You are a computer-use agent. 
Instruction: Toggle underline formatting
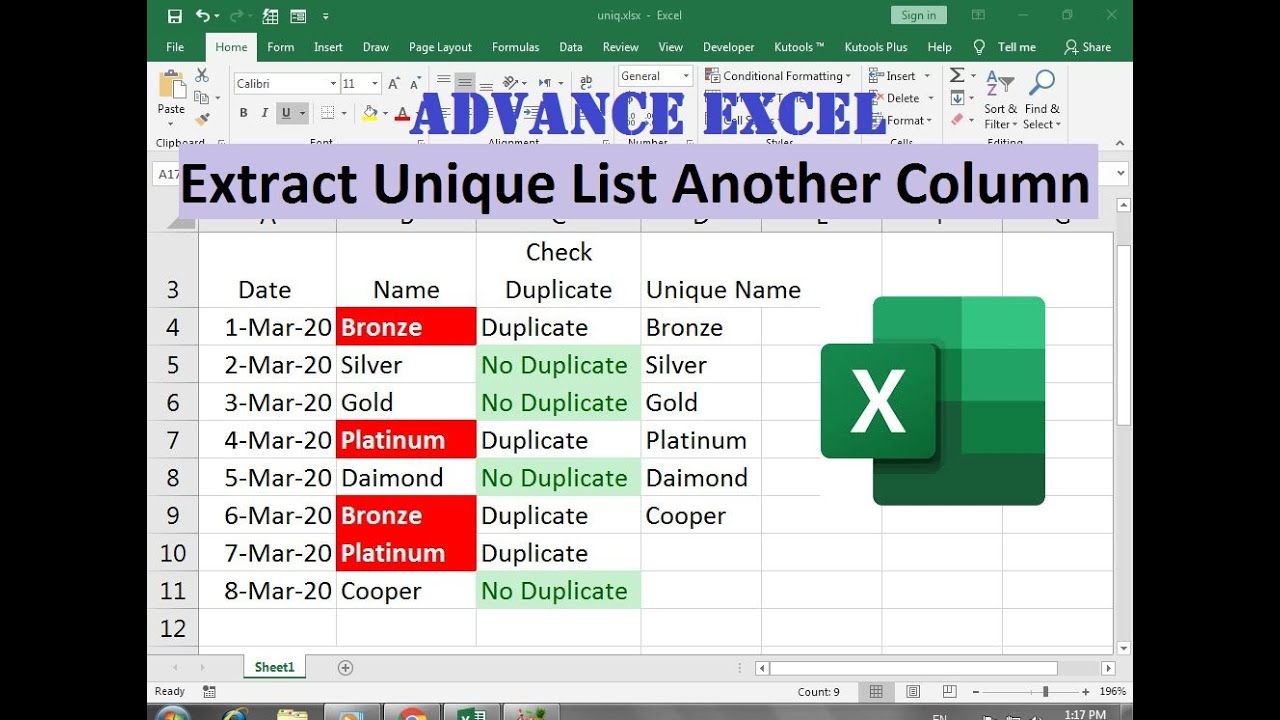click(x=287, y=113)
